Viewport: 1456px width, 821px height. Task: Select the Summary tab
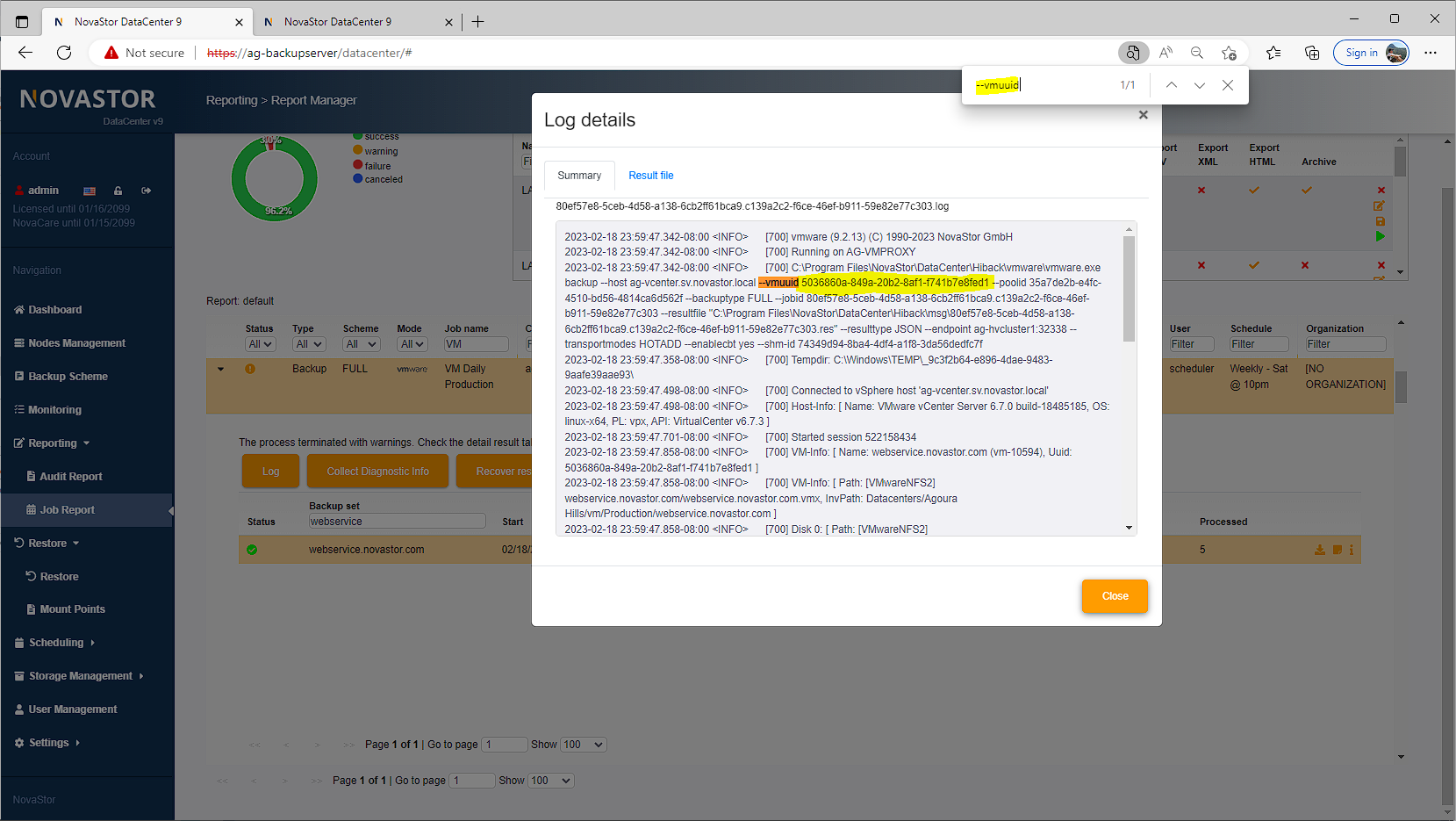click(x=579, y=176)
